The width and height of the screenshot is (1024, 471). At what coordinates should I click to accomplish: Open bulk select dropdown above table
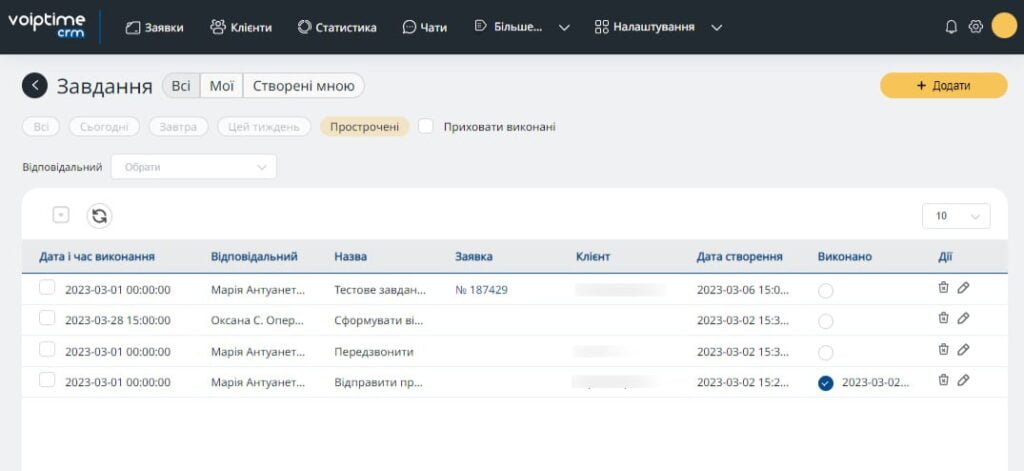coord(61,215)
